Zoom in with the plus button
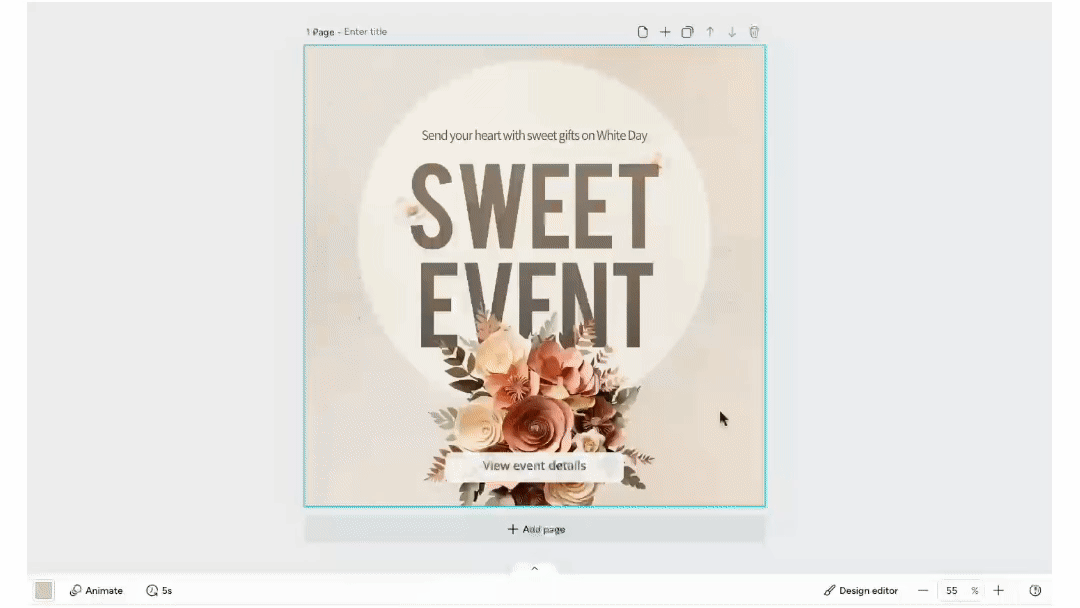The height and width of the screenshot is (608, 1080). [998, 591]
